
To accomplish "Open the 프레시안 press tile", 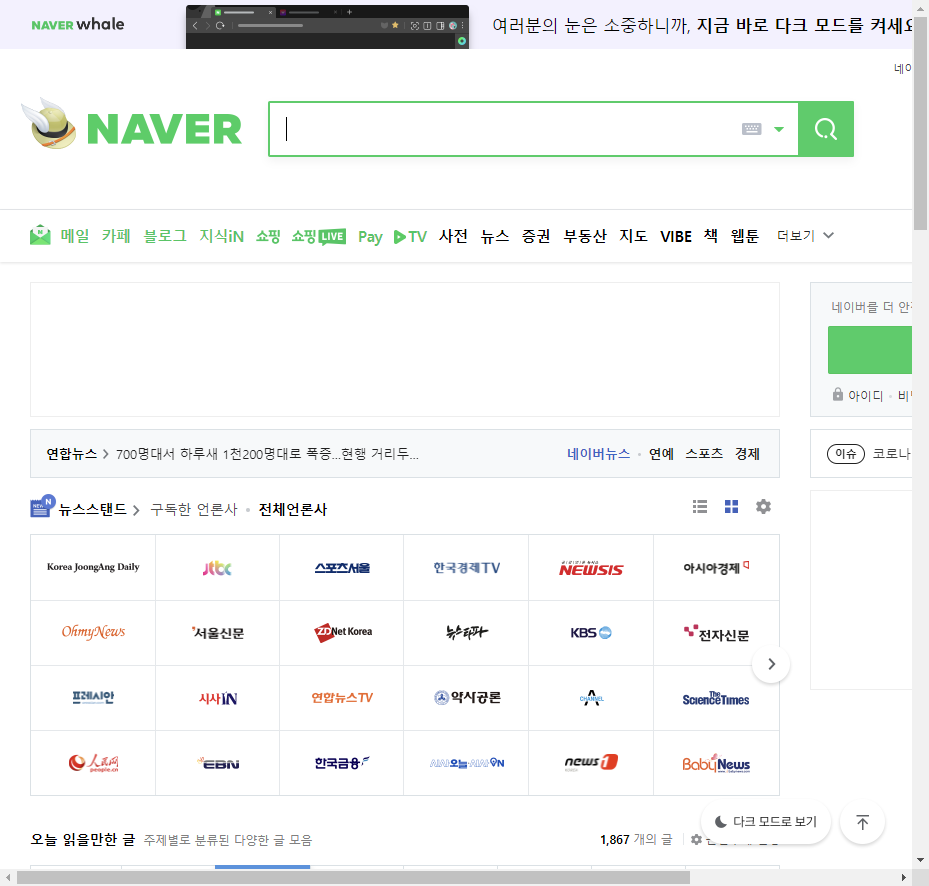I will (x=93, y=698).
